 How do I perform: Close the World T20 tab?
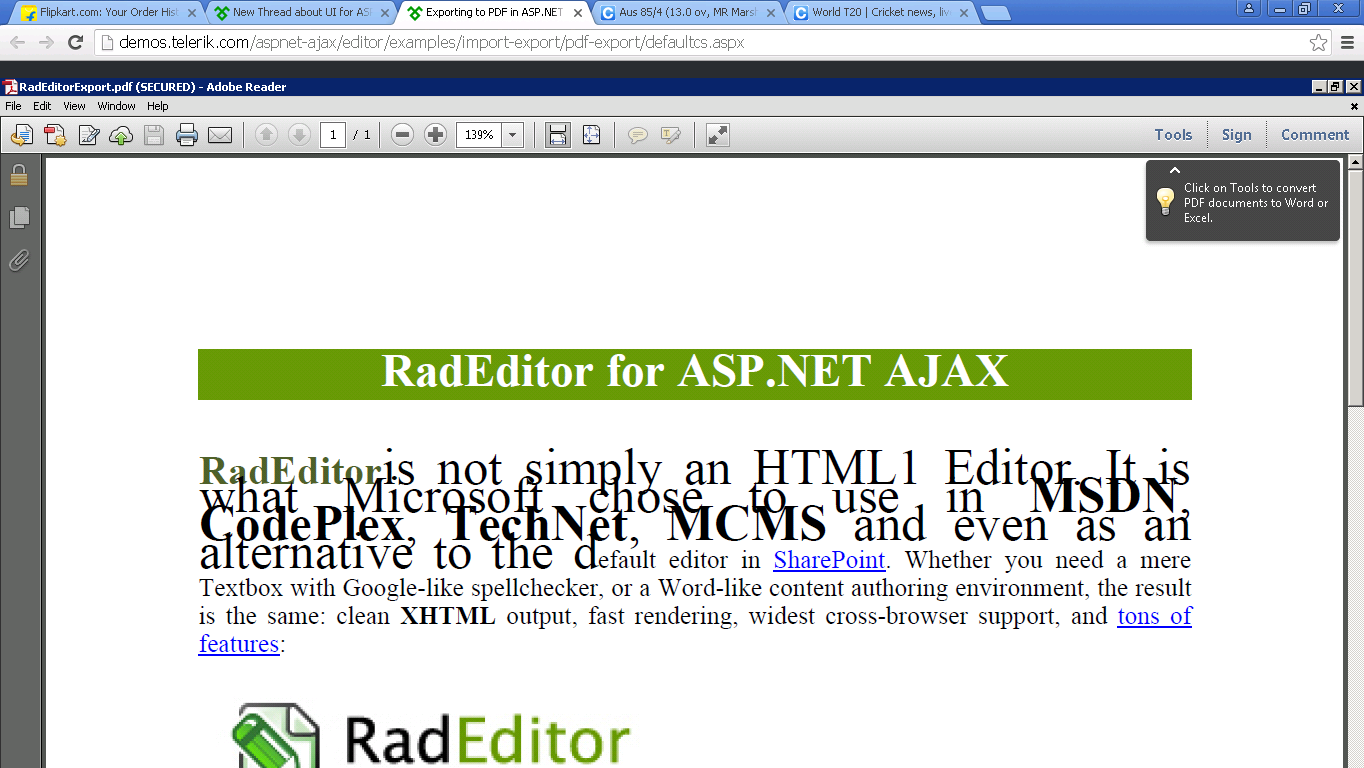pyautogui.click(x=965, y=13)
